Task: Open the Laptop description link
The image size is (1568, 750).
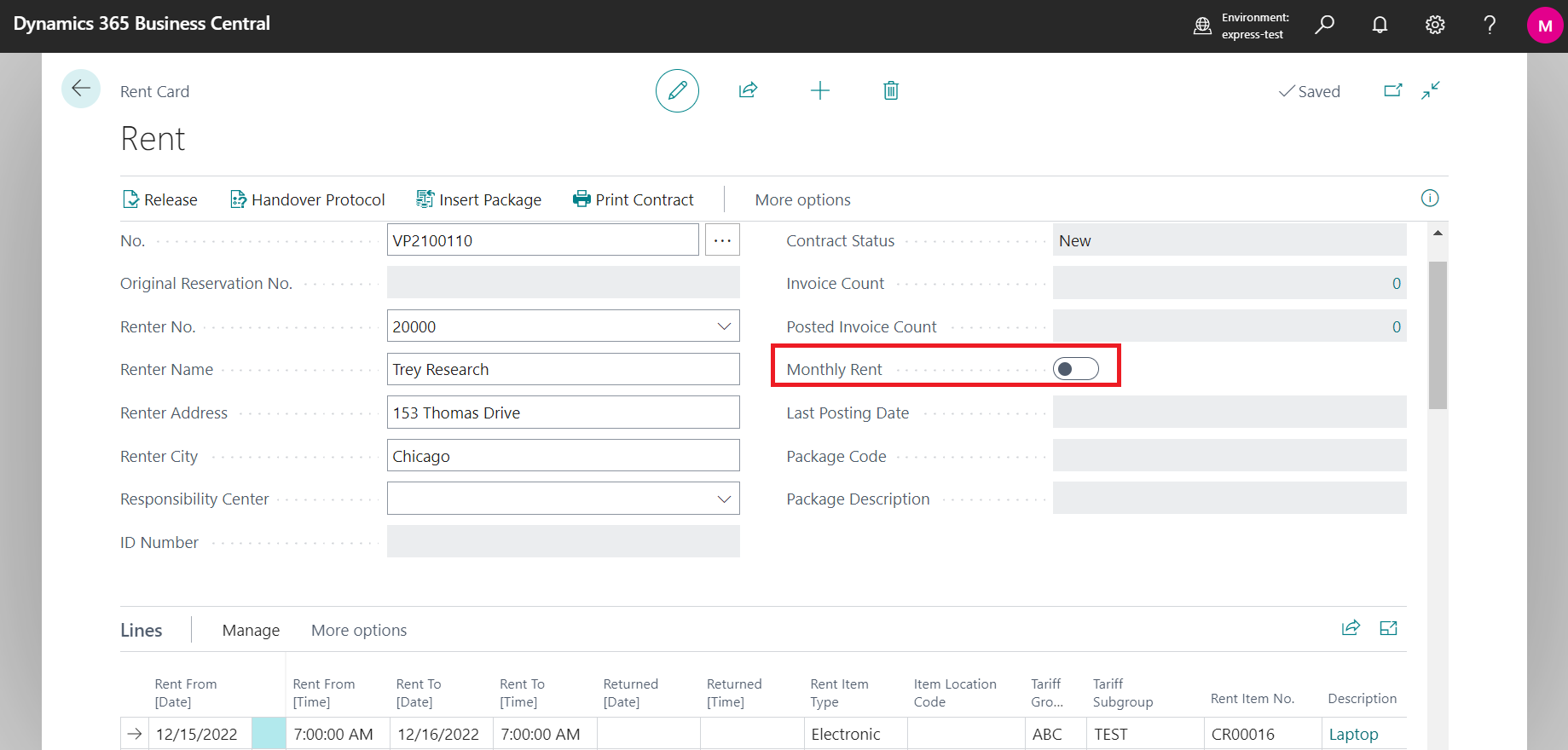Action: pos(1353,735)
